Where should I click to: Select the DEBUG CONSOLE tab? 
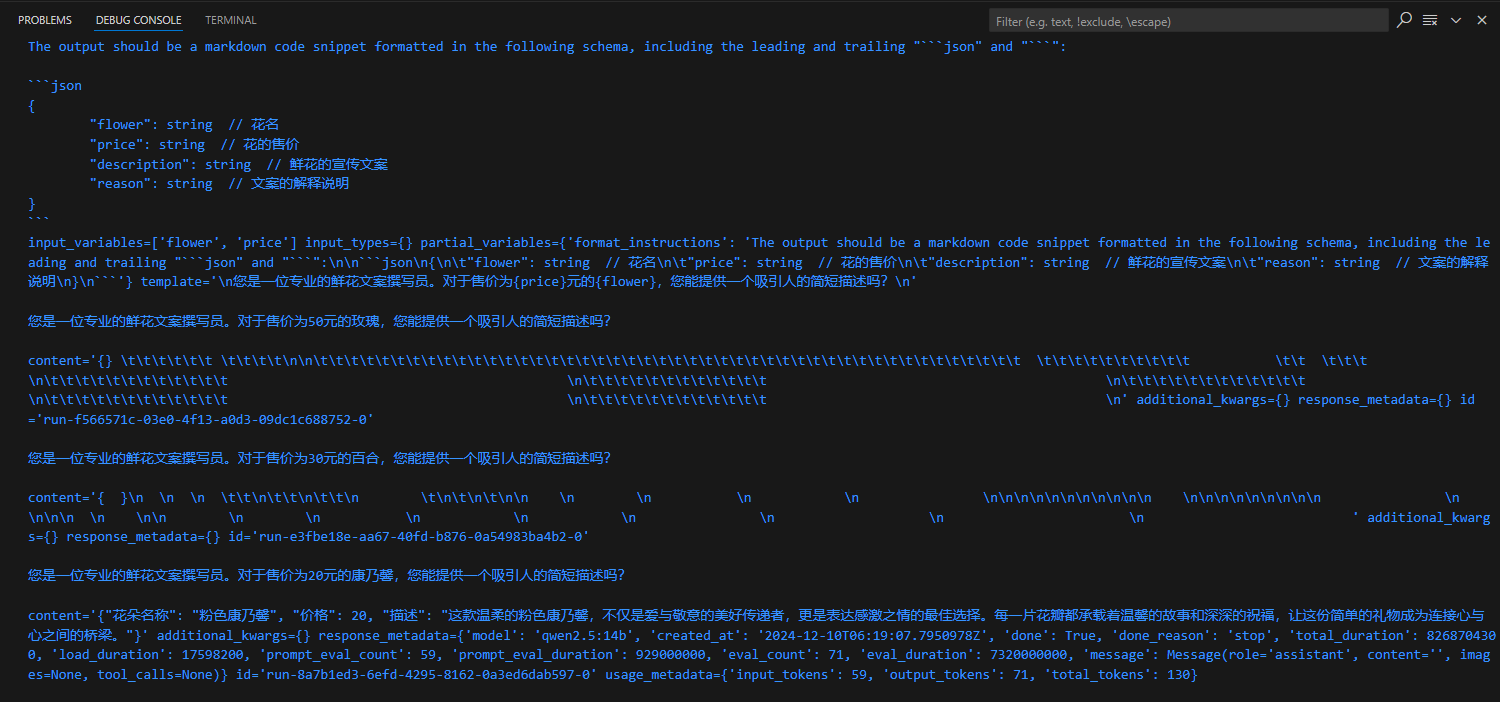click(x=138, y=20)
